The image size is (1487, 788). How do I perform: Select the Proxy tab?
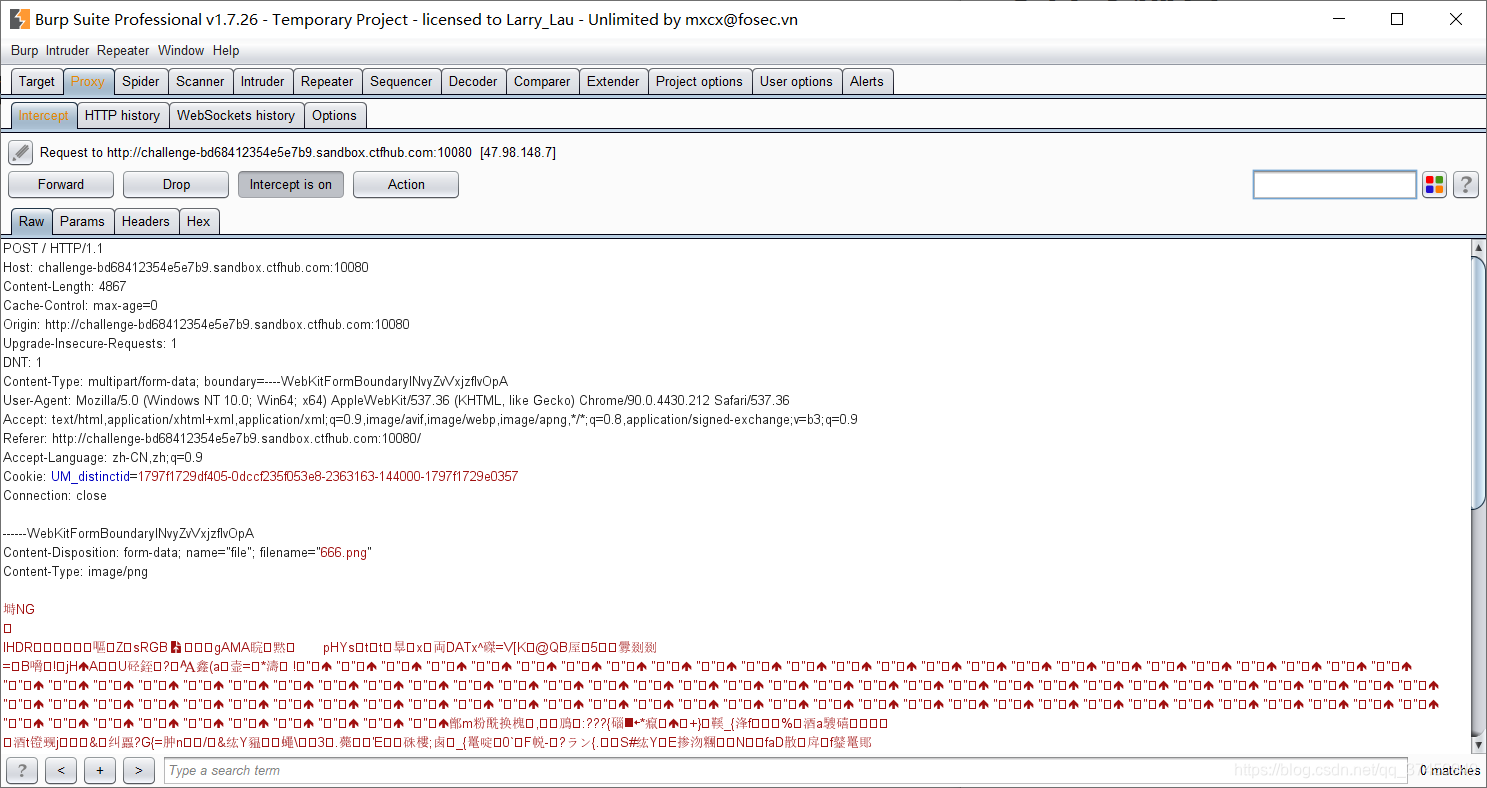point(88,81)
